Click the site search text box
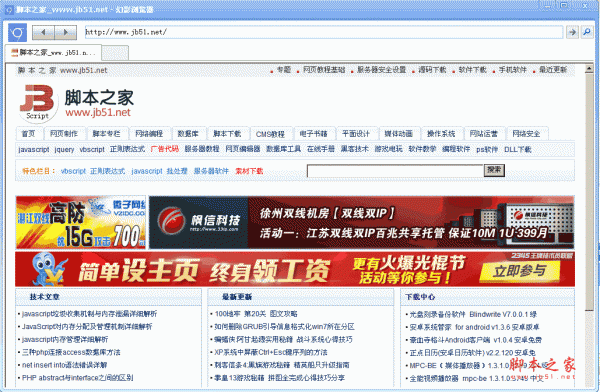This screenshot has height=392, width=600. click(x=395, y=171)
